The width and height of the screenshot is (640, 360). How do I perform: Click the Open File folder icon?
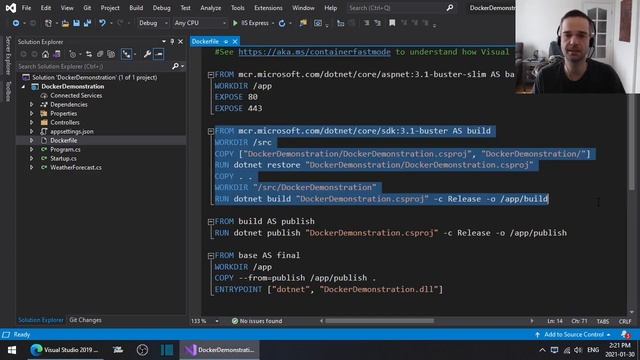pos(65,23)
